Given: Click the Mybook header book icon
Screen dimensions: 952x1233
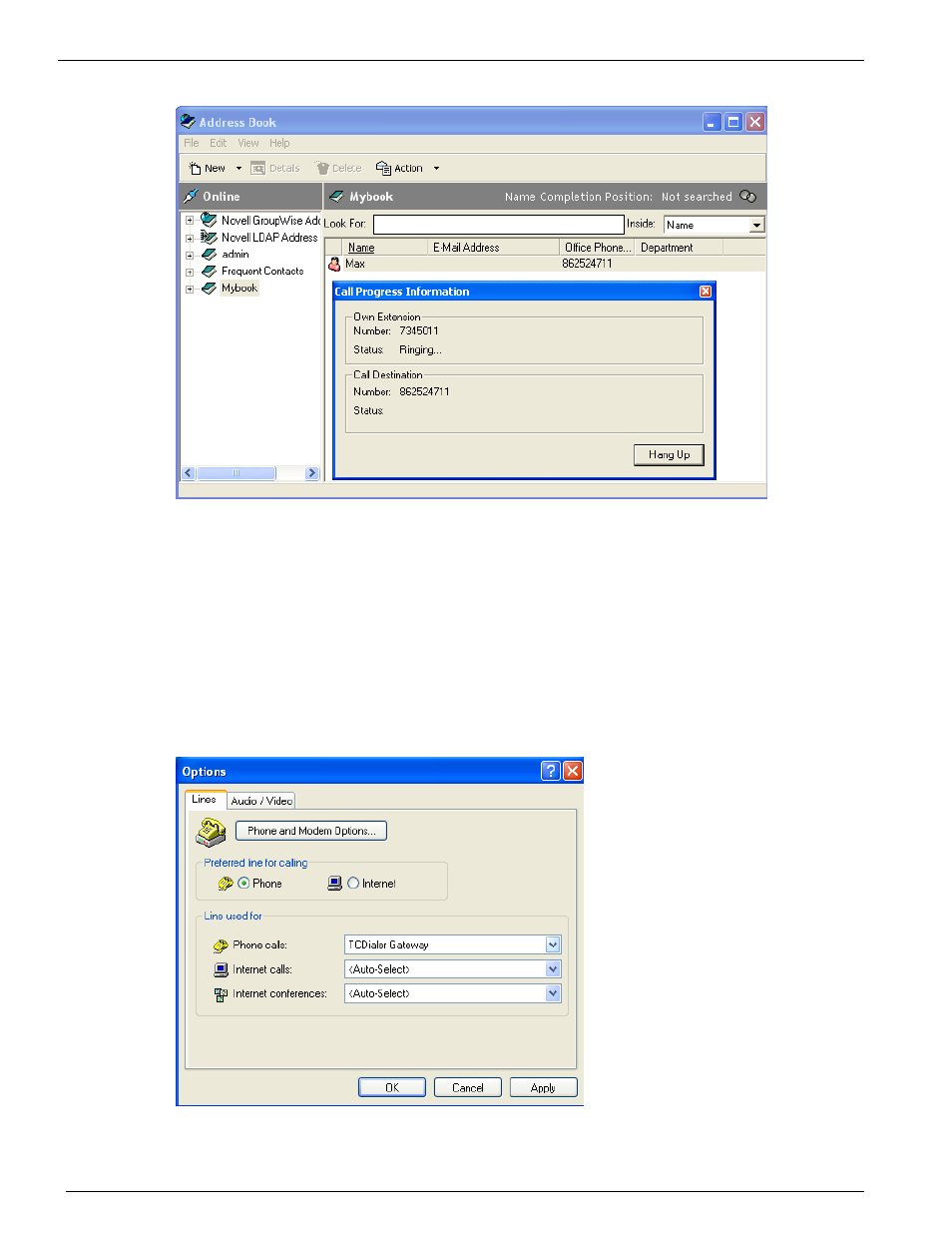Looking at the screenshot, I should (336, 197).
